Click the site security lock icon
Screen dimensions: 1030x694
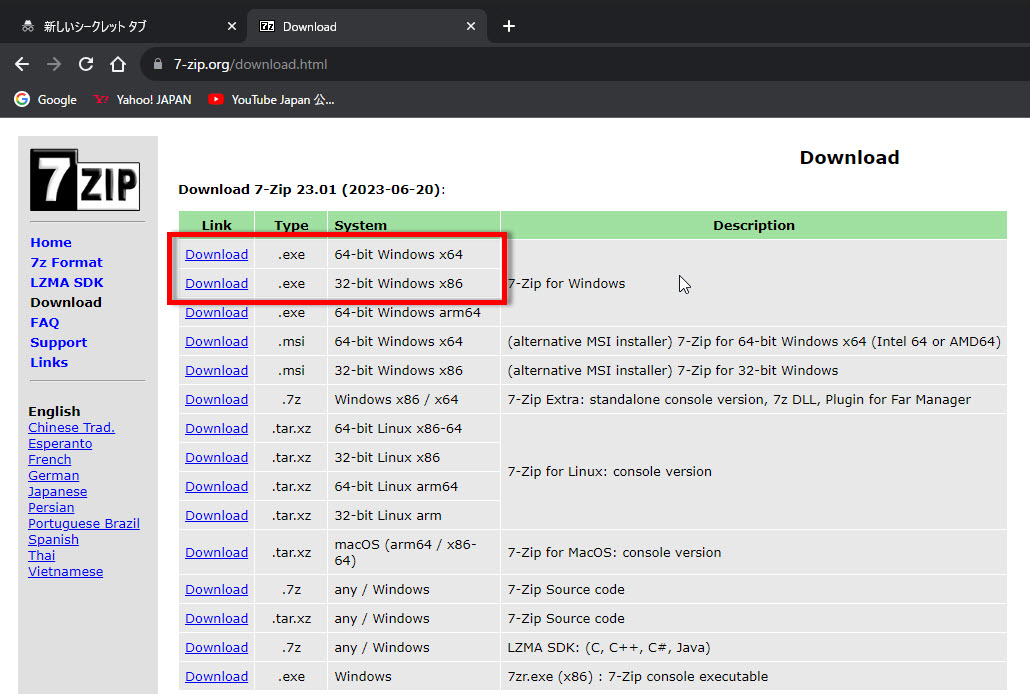coord(157,64)
